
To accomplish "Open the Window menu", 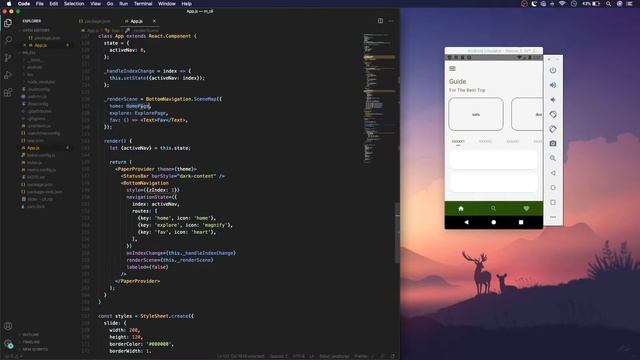I will tap(167, 4).
